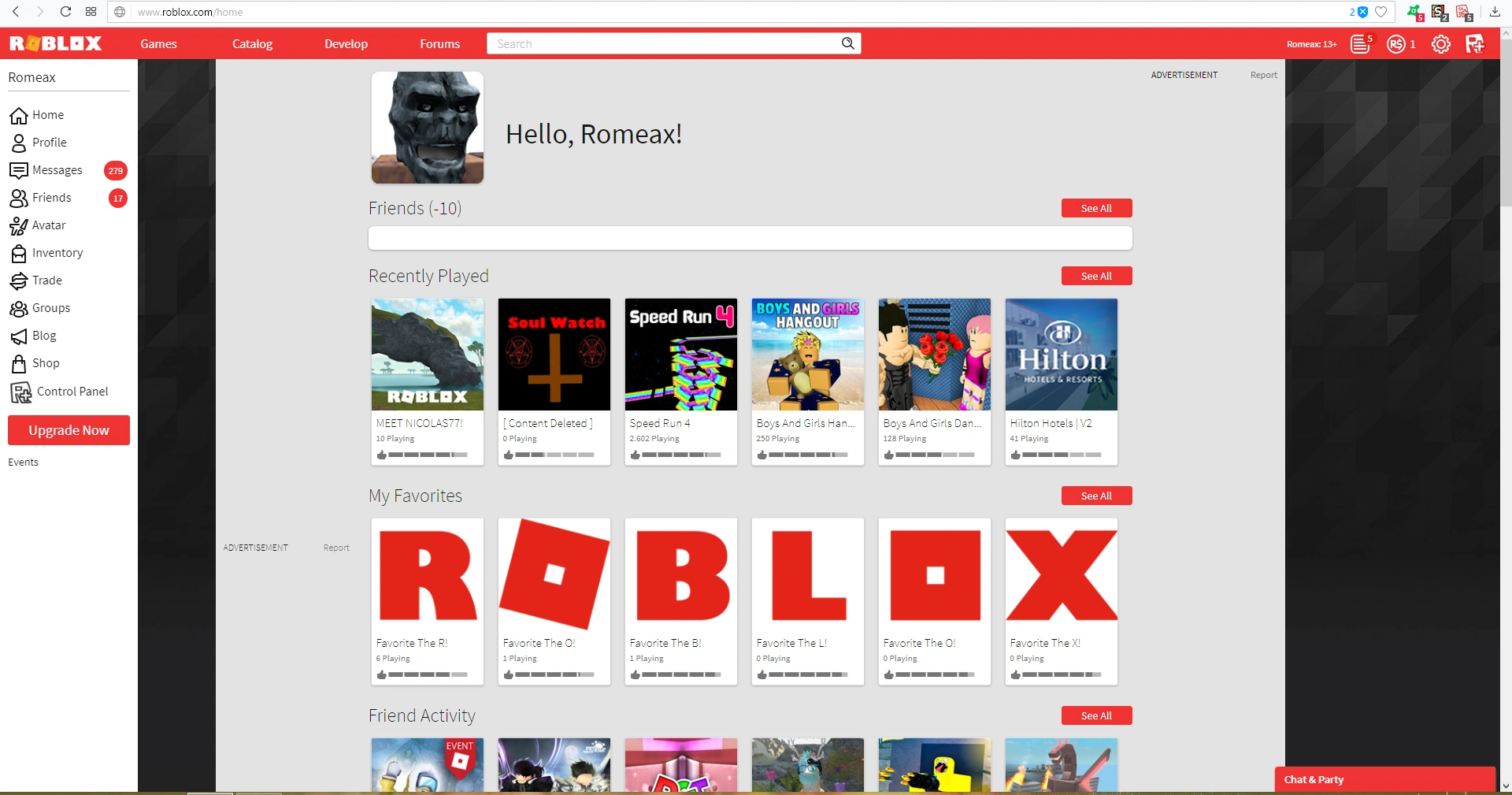
Task: Open the Soul Watch game thumbnail
Action: (554, 355)
